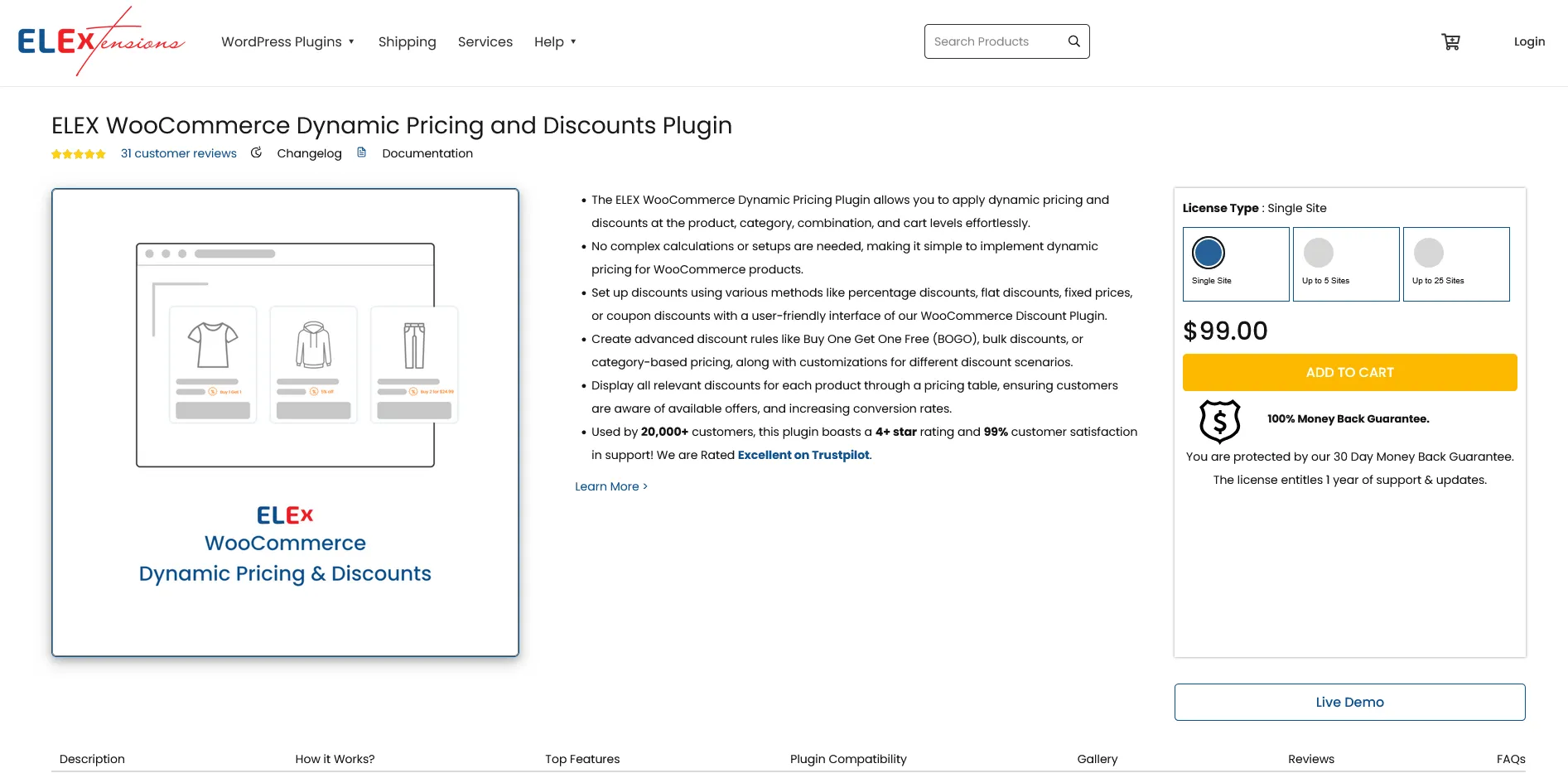Open the Services menu item
Screen dimensions: 1568x778
(x=485, y=41)
